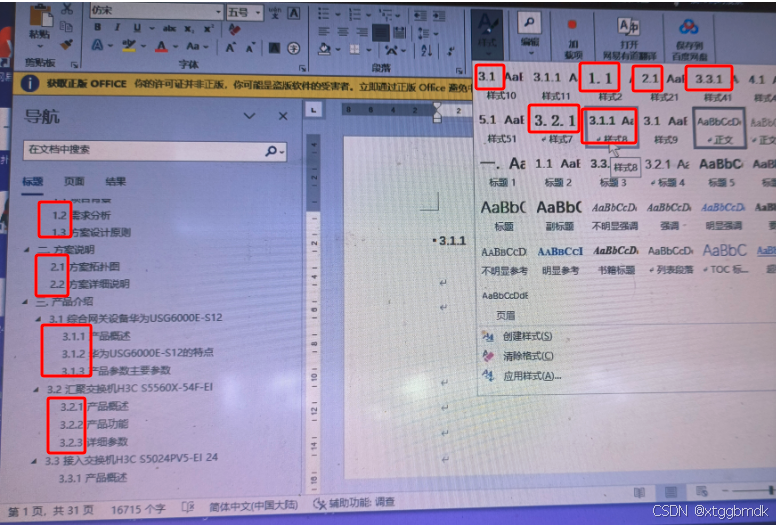Click the red font color A button
776x525 pixels.
(161, 47)
